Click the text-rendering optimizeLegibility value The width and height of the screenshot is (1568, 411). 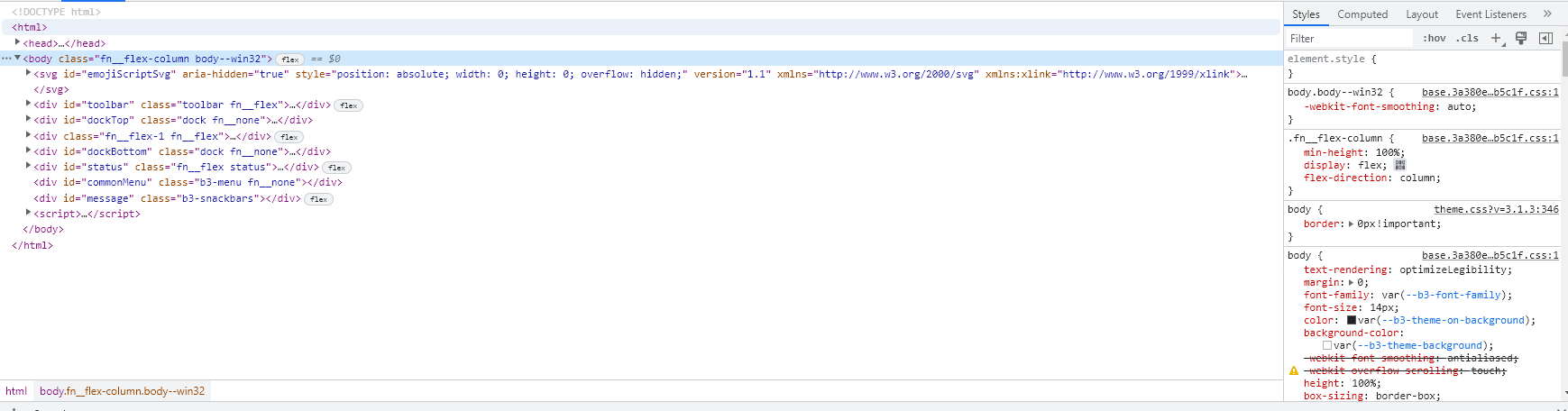pyautogui.click(x=1453, y=269)
